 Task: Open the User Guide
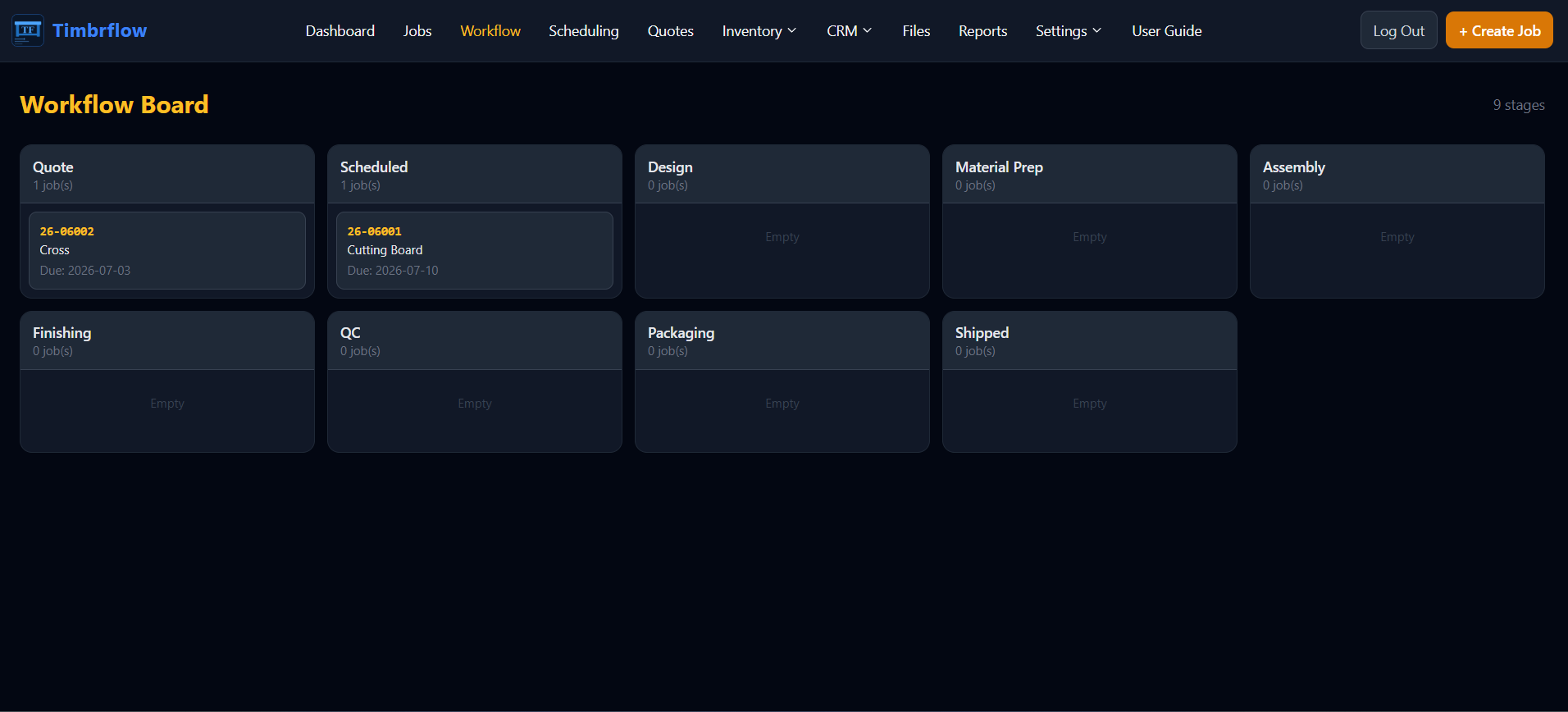pos(1166,31)
